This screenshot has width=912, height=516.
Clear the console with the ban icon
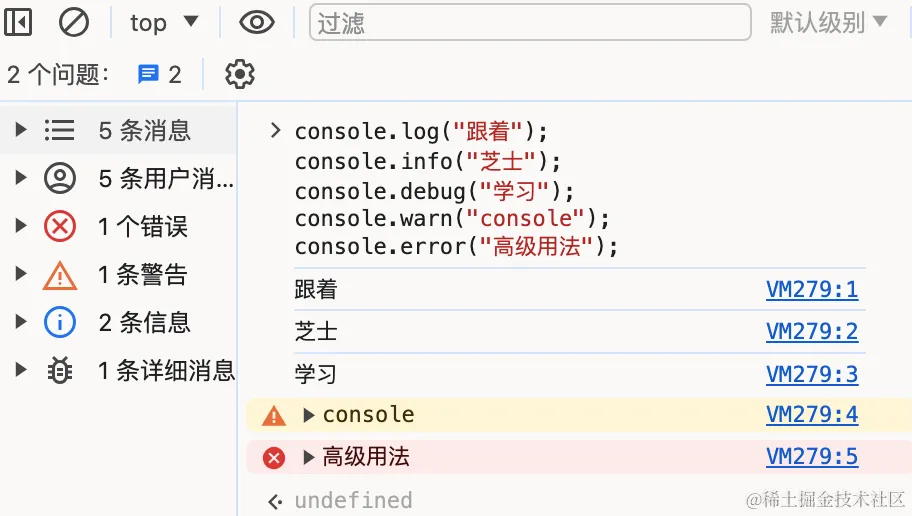(74, 23)
